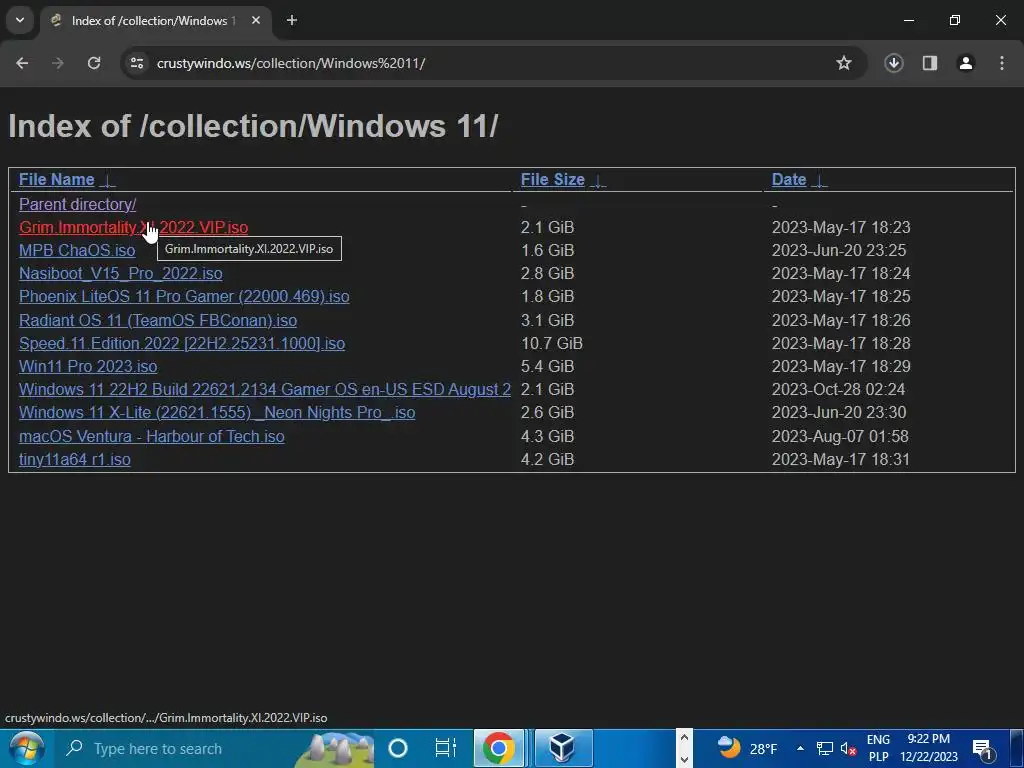Open the notification center icon

pos(983,748)
